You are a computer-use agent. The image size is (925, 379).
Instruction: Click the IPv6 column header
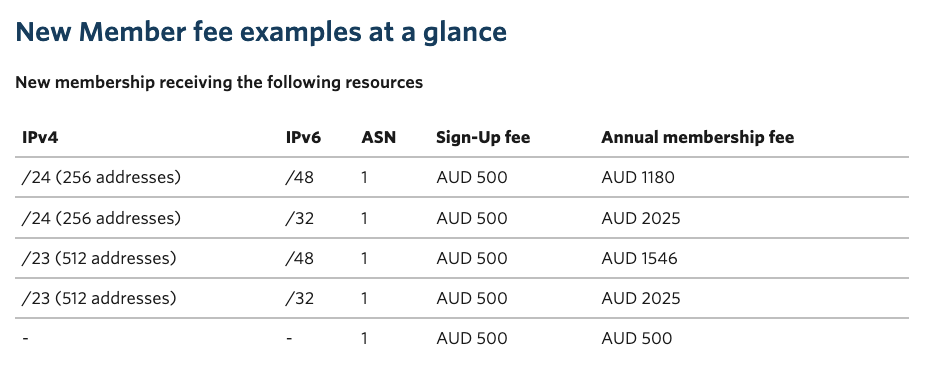(x=303, y=138)
